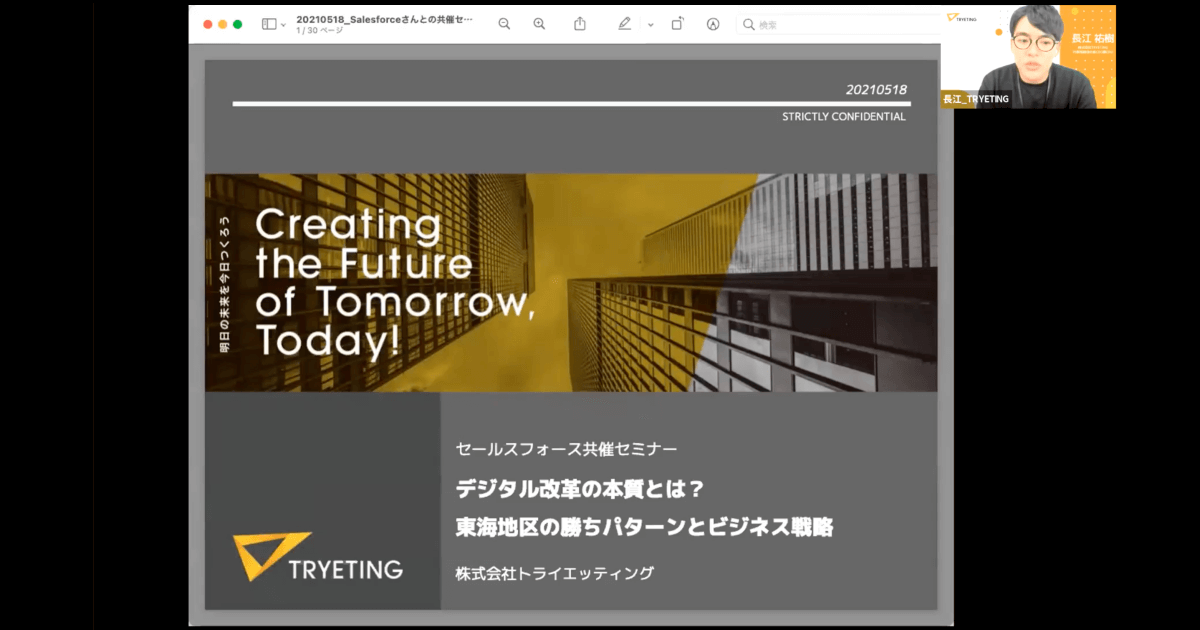
Task: Click the document title 20210518_Salesforce
Action: (385, 19)
